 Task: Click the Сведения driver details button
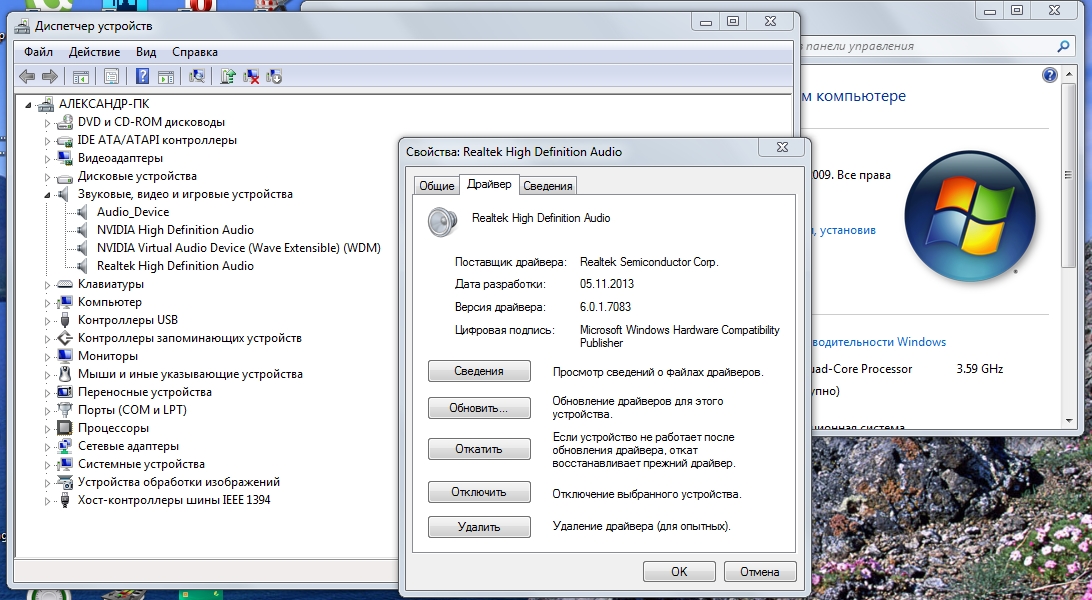pos(479,371)
